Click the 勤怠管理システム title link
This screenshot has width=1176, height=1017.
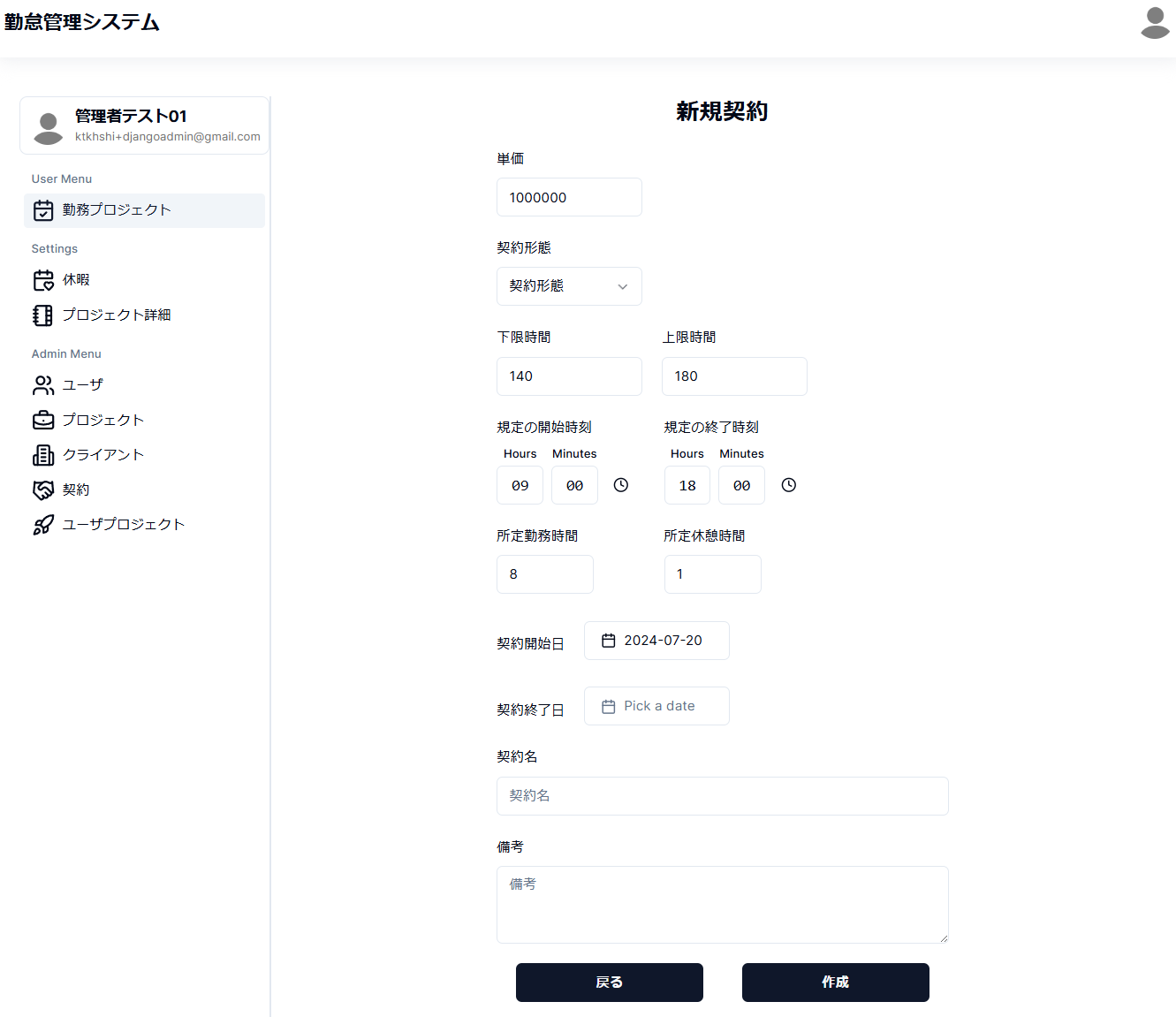point(82,22)
